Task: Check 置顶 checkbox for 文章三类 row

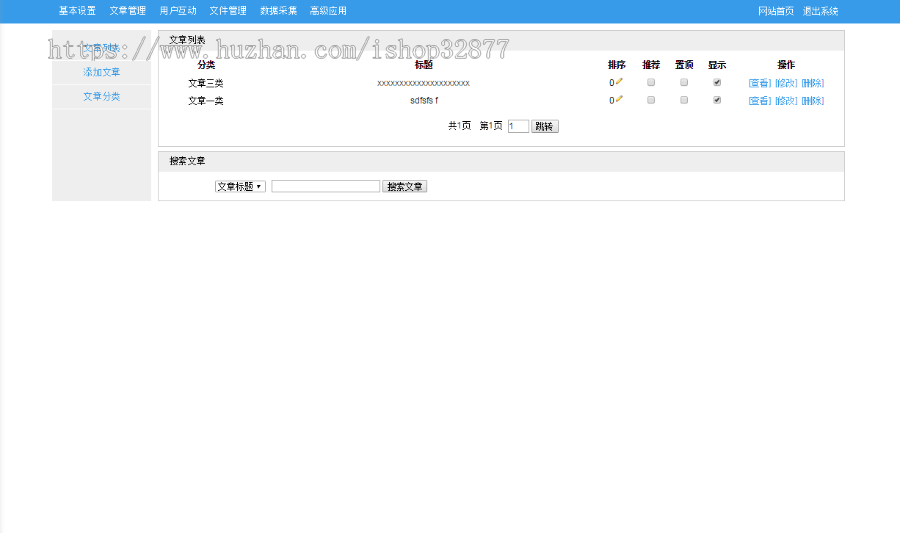Action: (x=684, y=83)
